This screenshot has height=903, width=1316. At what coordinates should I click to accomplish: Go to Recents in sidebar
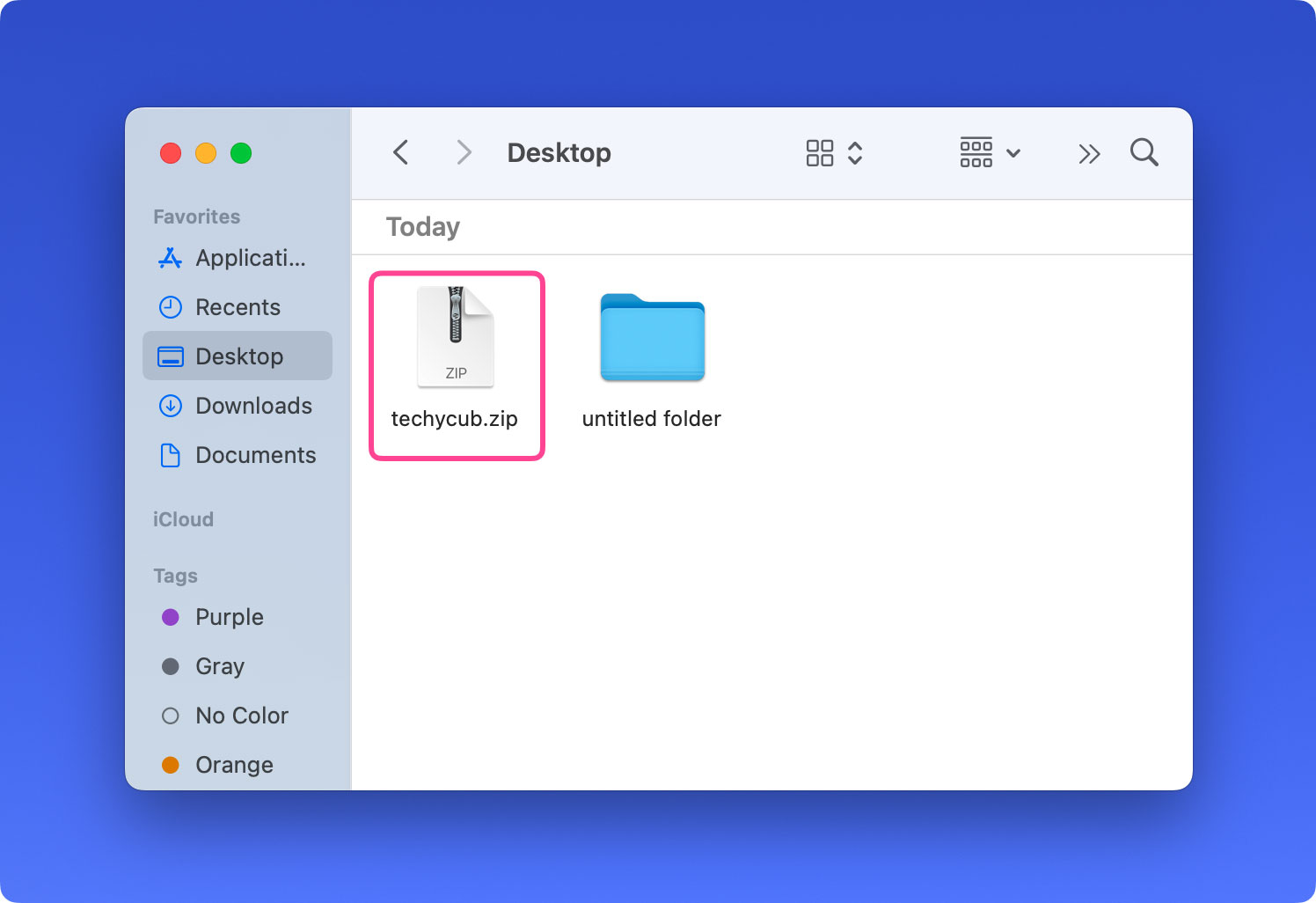[238, 307]
